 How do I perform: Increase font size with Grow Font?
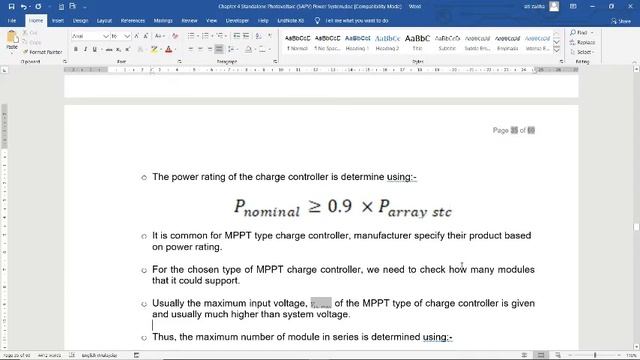click(137, 36)
